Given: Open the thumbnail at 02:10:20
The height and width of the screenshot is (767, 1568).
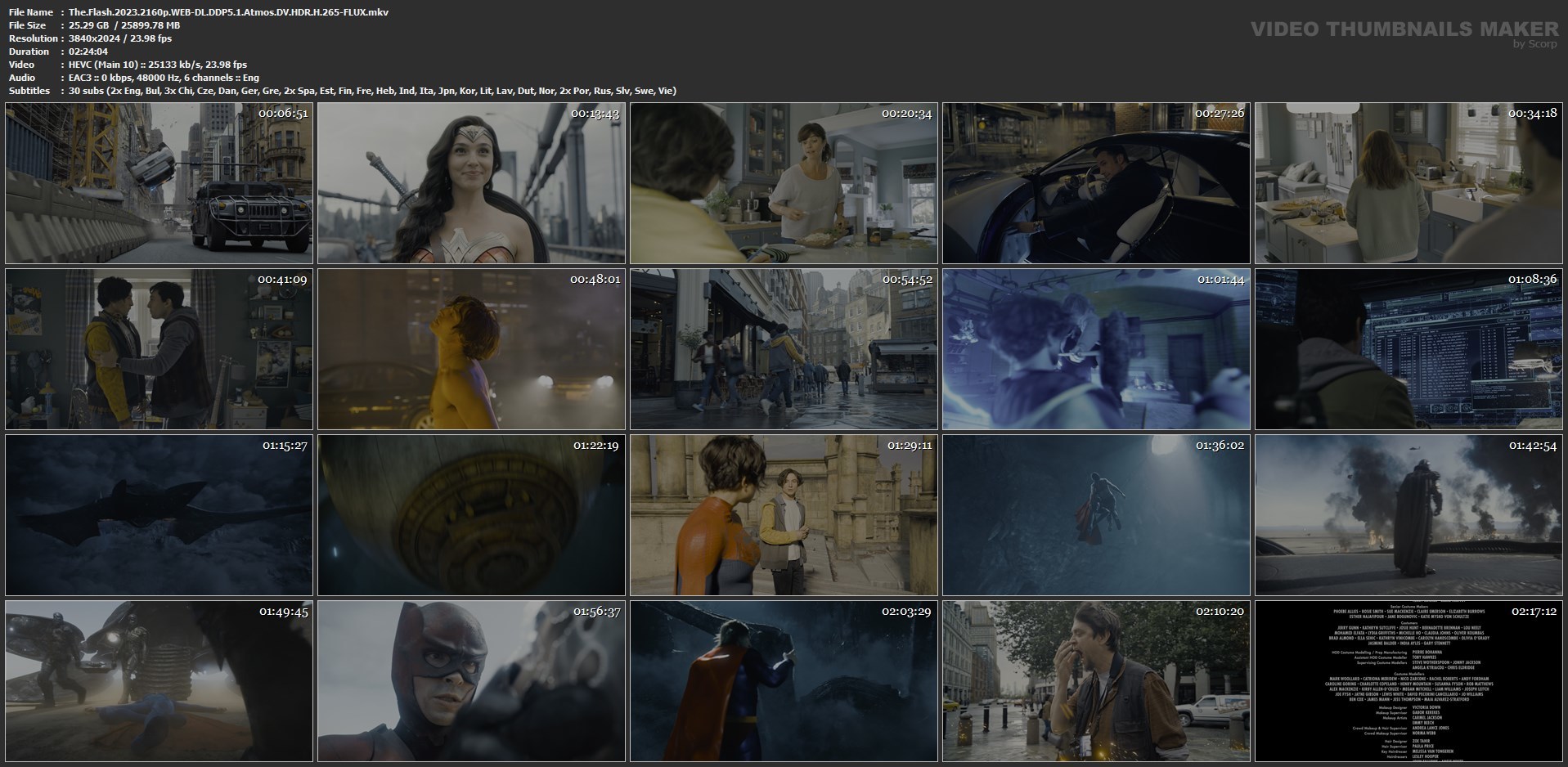Looking at the screenshot, I should coord(1096,681).
